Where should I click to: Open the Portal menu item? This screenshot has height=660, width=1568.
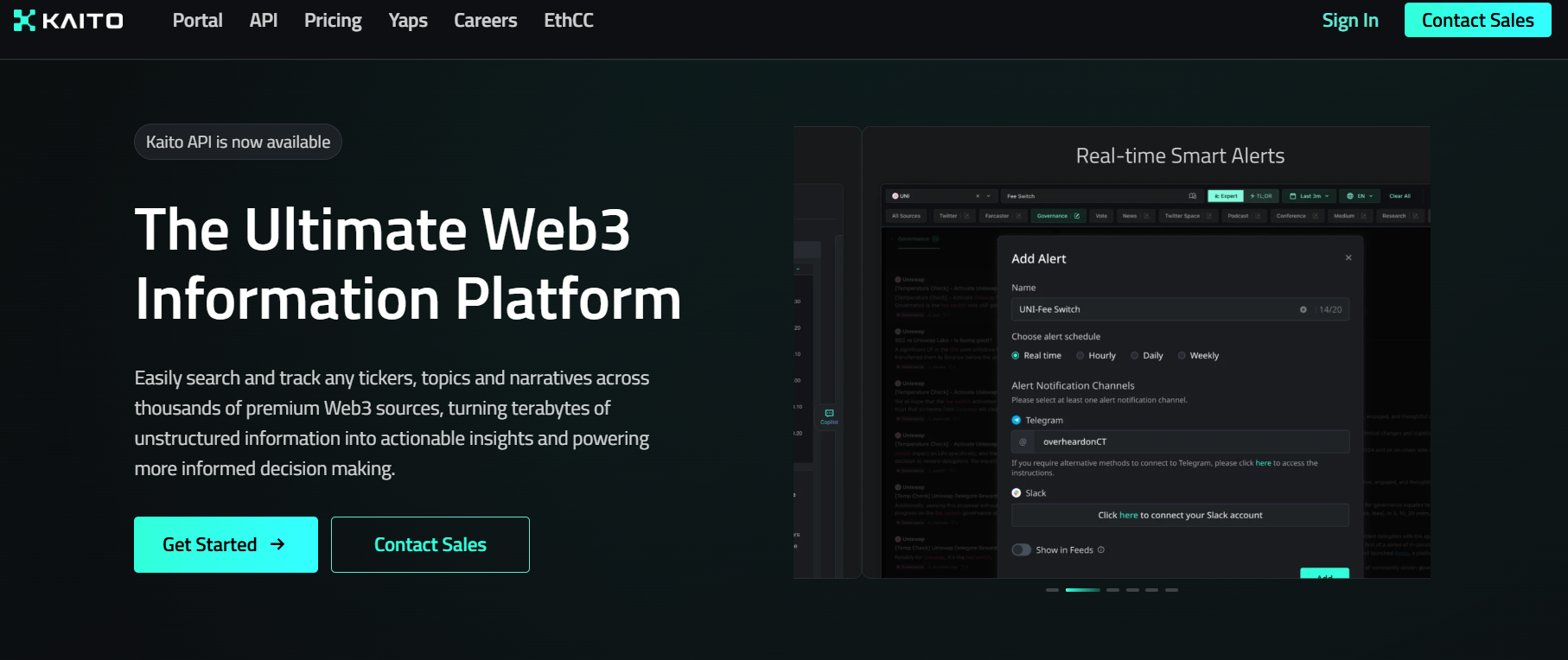(x=197, y=20)
